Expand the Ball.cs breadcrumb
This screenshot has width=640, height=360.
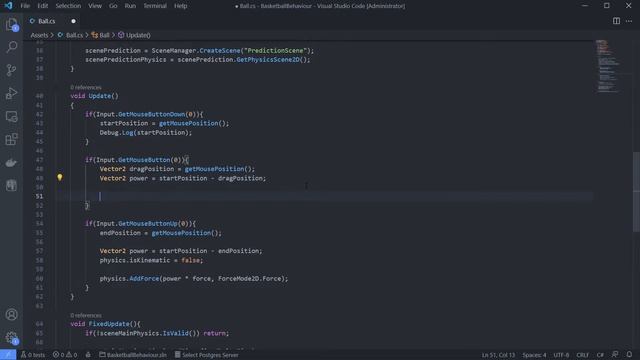coord(70,35)
